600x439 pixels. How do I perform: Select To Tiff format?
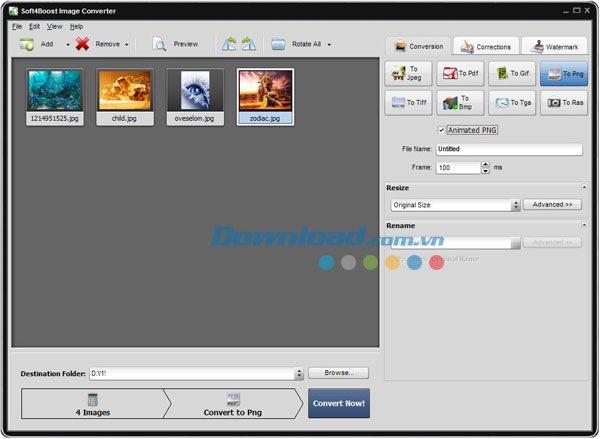(x=408, y=103)
